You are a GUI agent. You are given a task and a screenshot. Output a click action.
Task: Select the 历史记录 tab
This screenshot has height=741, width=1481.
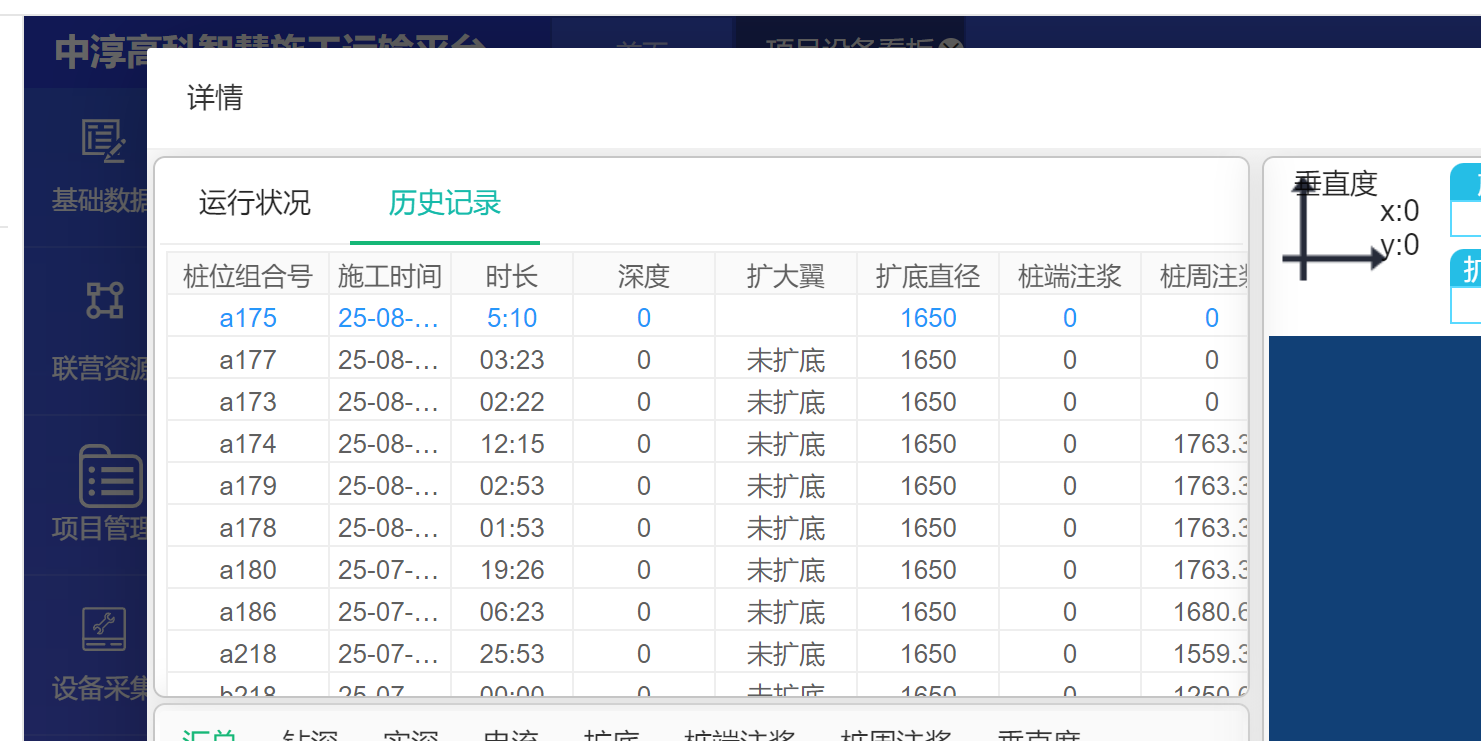[x=444, y=203]
